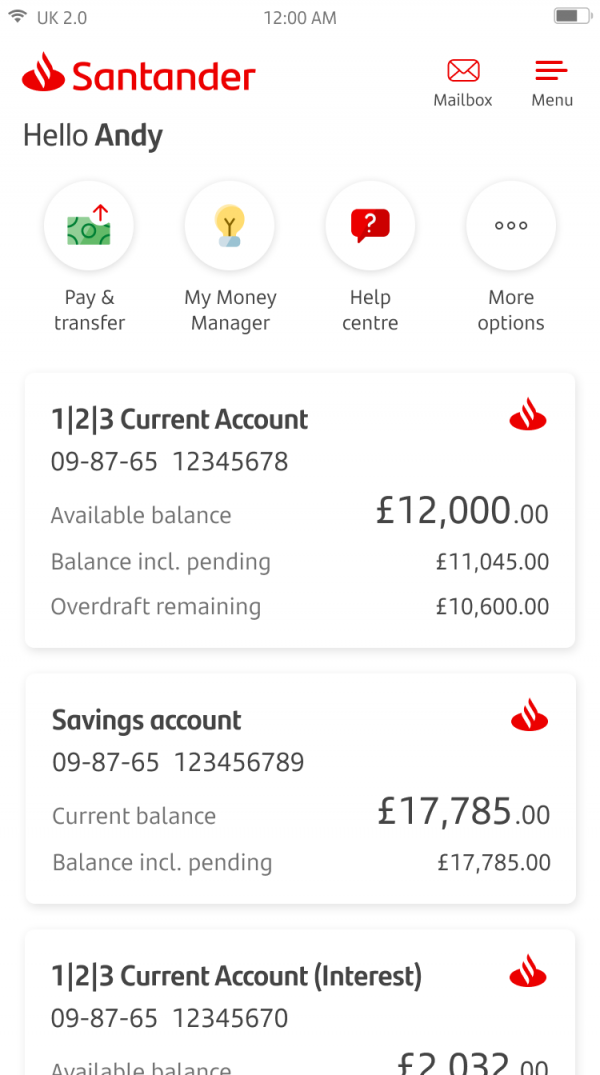This screenshot has width=600, height=1075.
Task: Tap the More options icon
Action: point(511,226)
